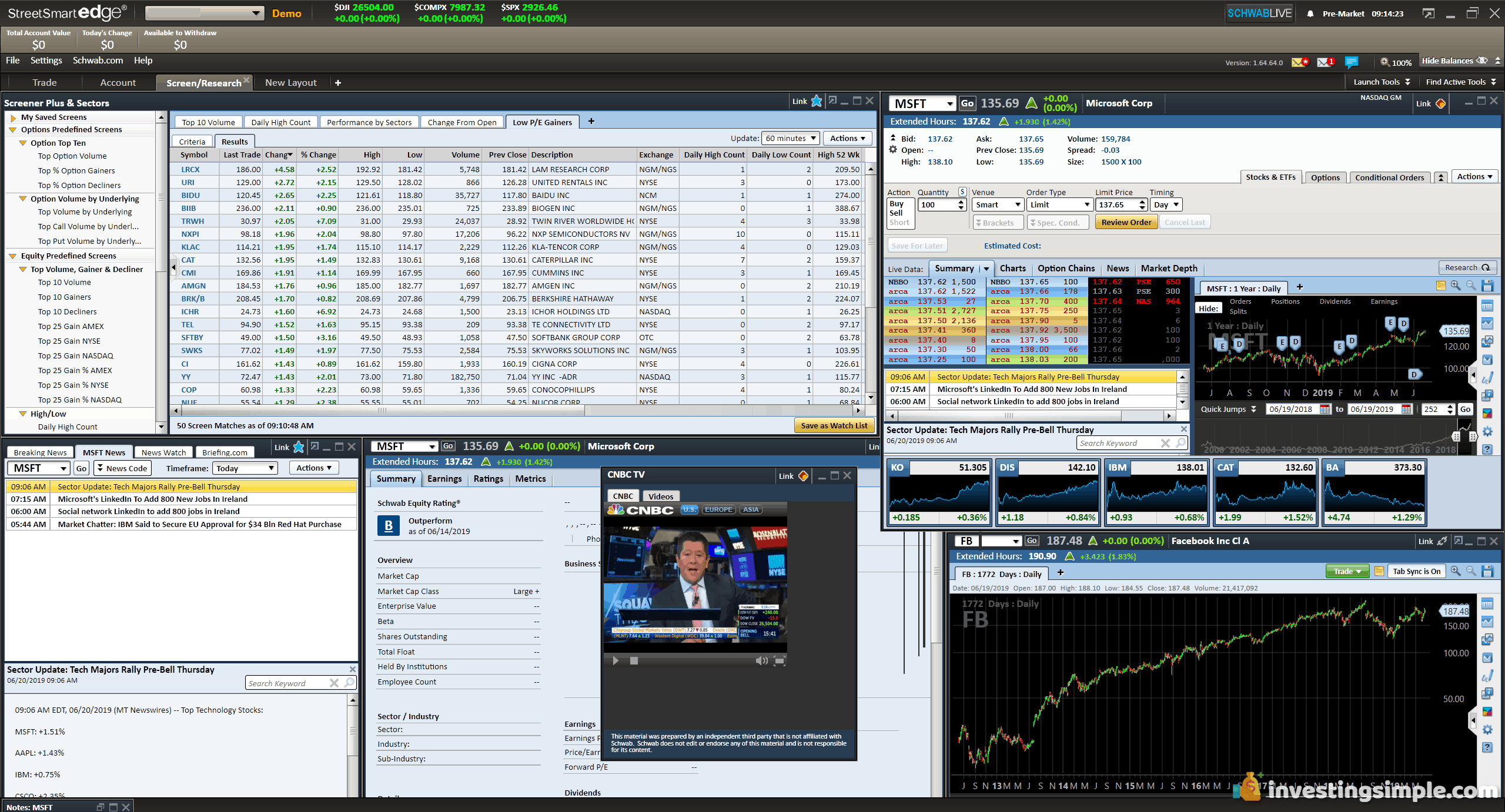The image size is (1505, 812).
Task: Open the Venue Smart dropdown
Action: (x=998, y=204)
